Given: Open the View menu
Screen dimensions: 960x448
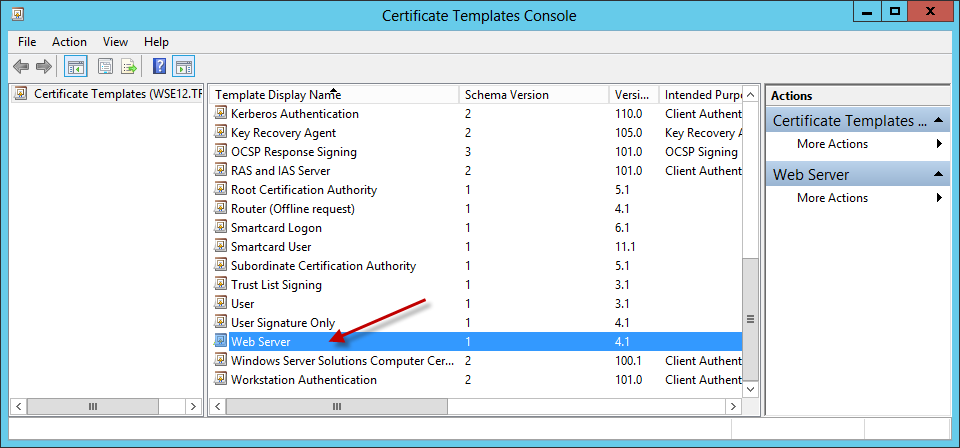Looking at the screenshot, I should coord(115,42).
